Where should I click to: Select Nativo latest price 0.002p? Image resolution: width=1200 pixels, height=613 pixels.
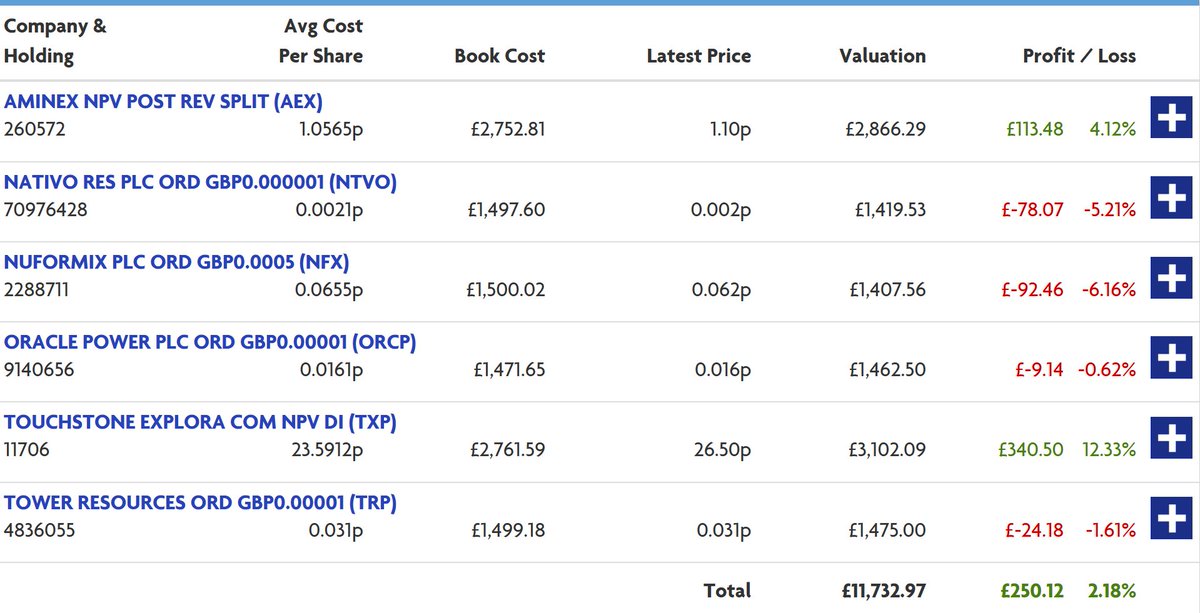pos(721,209)
